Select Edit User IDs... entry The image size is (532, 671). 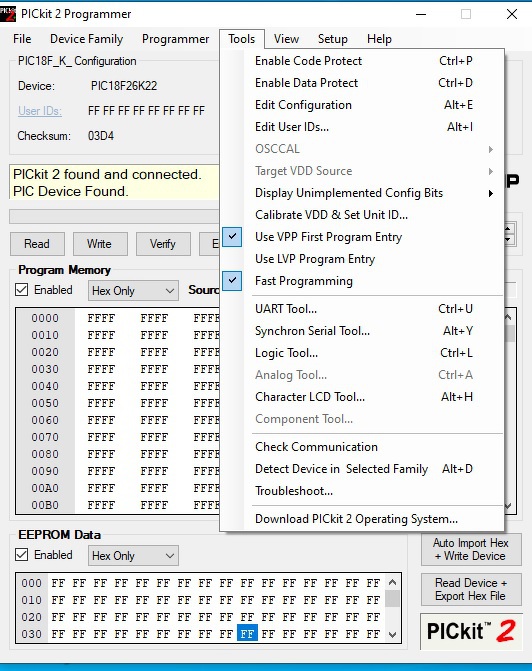point(362,127)
